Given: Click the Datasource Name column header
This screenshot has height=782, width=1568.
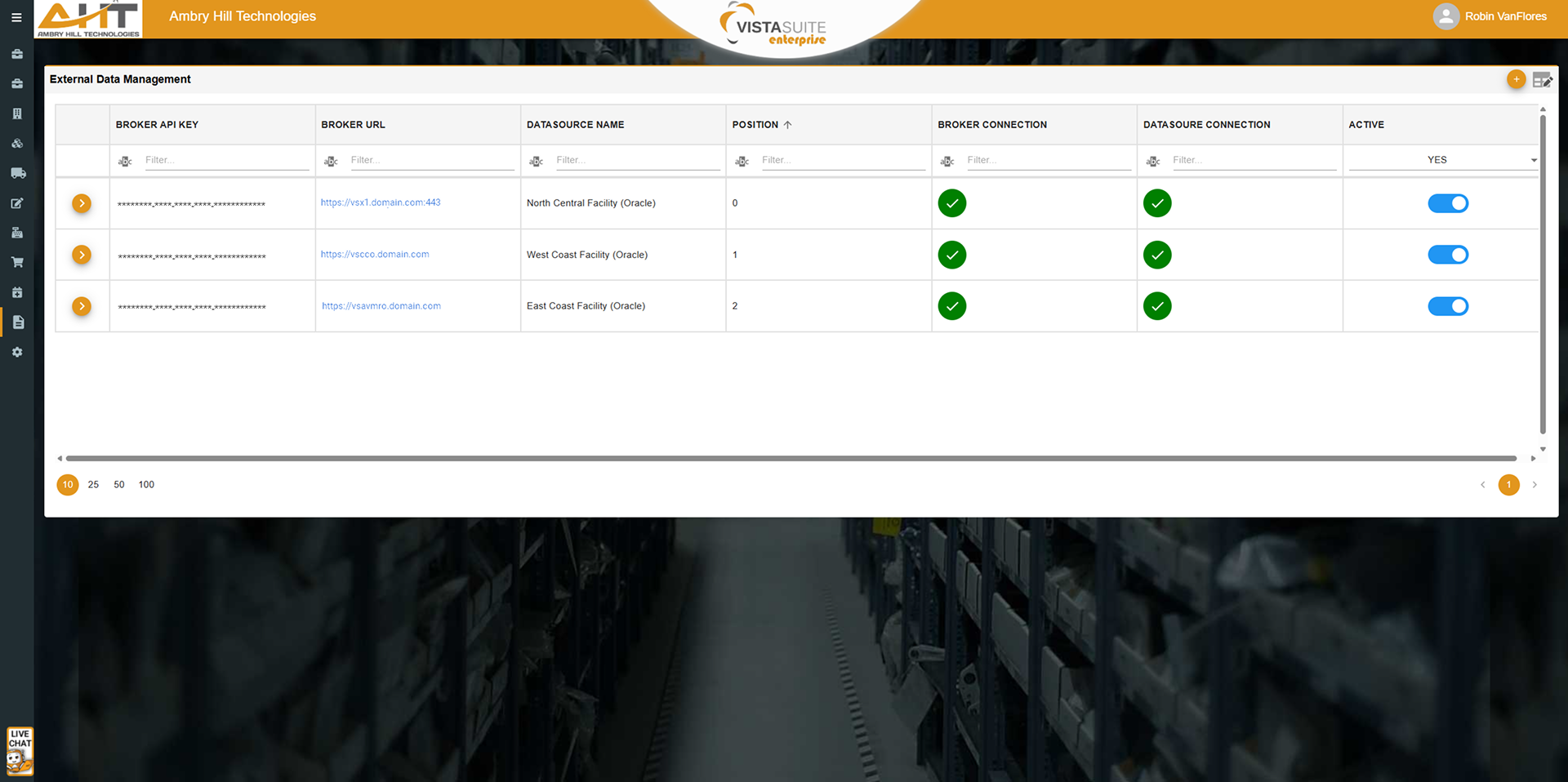Looking at the screenshot, I should [575, 125].
